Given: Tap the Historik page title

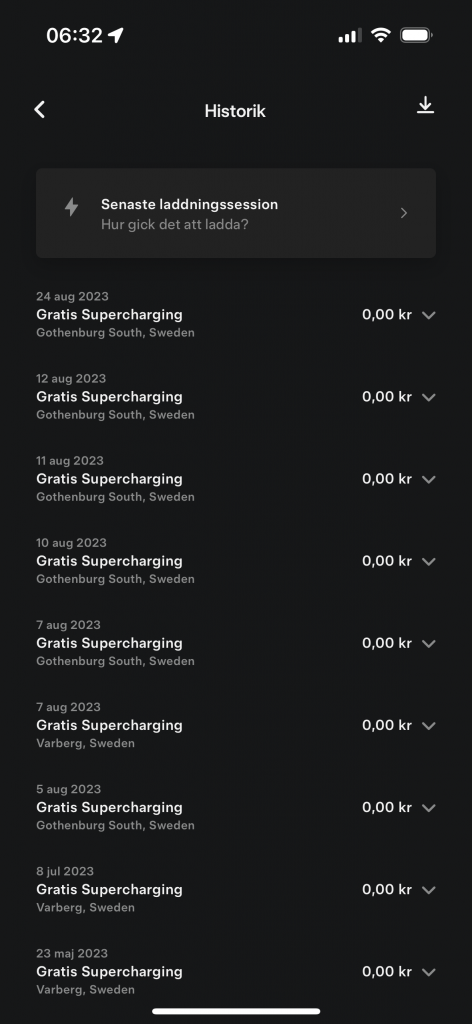Looking at the screenshot, I should coord(235,111).
